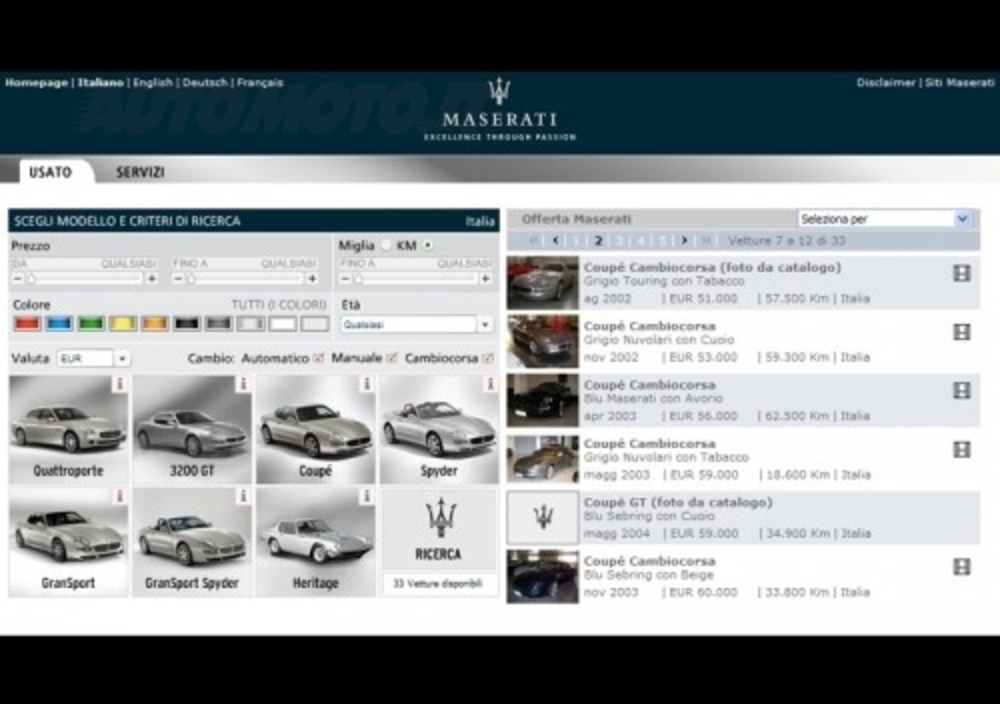
Task: Click the info icon on the Quattroporte tile
Action: [120, 384]
